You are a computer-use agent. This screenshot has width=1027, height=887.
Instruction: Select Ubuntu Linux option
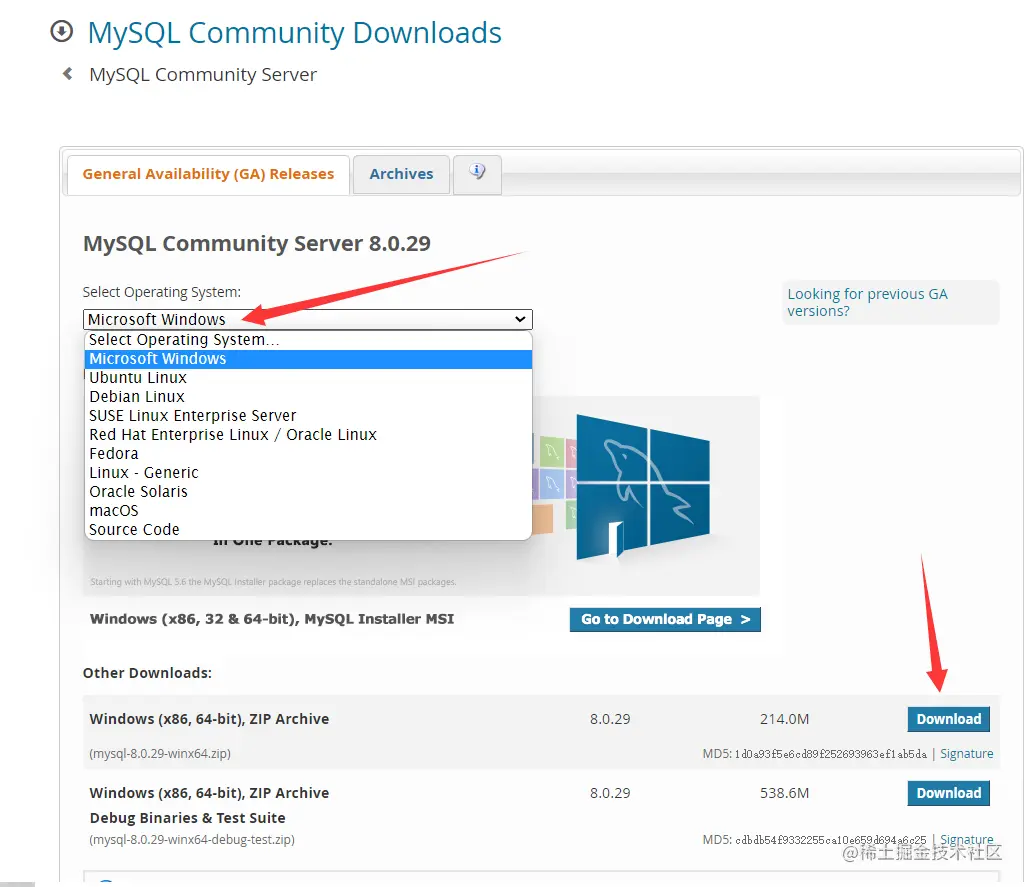point(308,378)
